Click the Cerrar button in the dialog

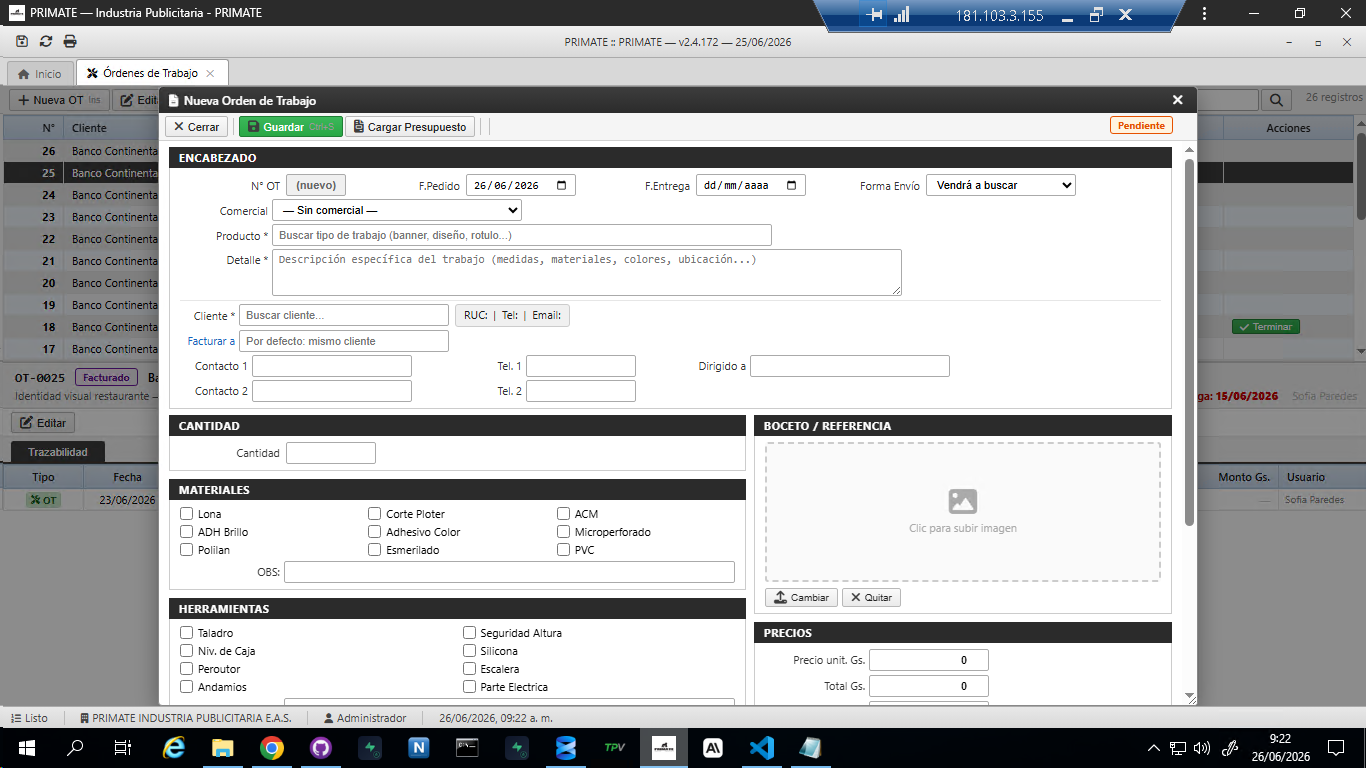click(196, 127)
